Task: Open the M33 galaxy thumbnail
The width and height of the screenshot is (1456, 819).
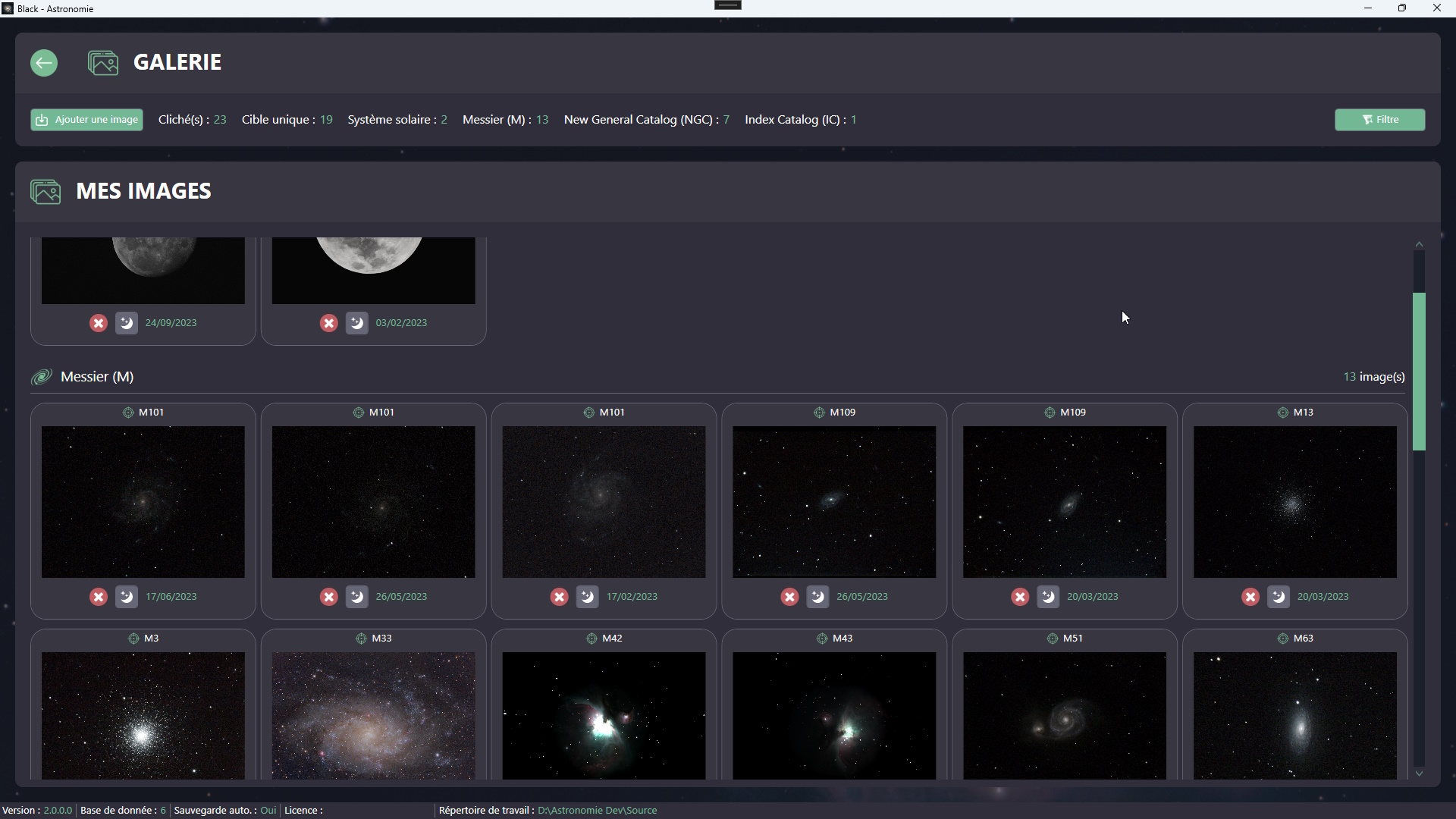Action: tap(373, 714)
